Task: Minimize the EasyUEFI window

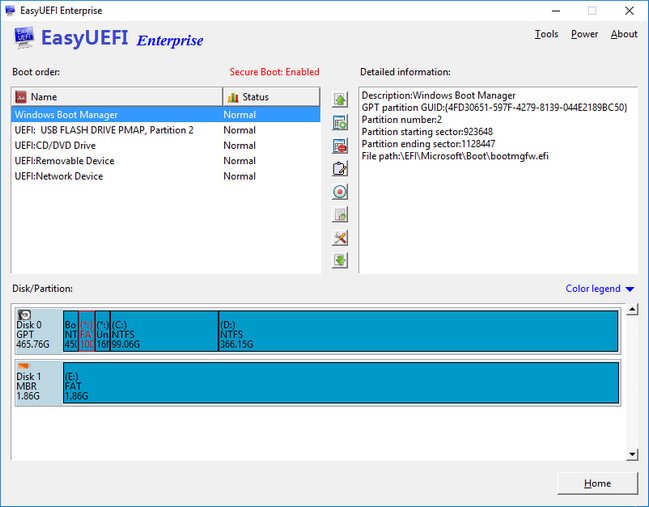Action: pyautogui.click(x=556, y=11)
